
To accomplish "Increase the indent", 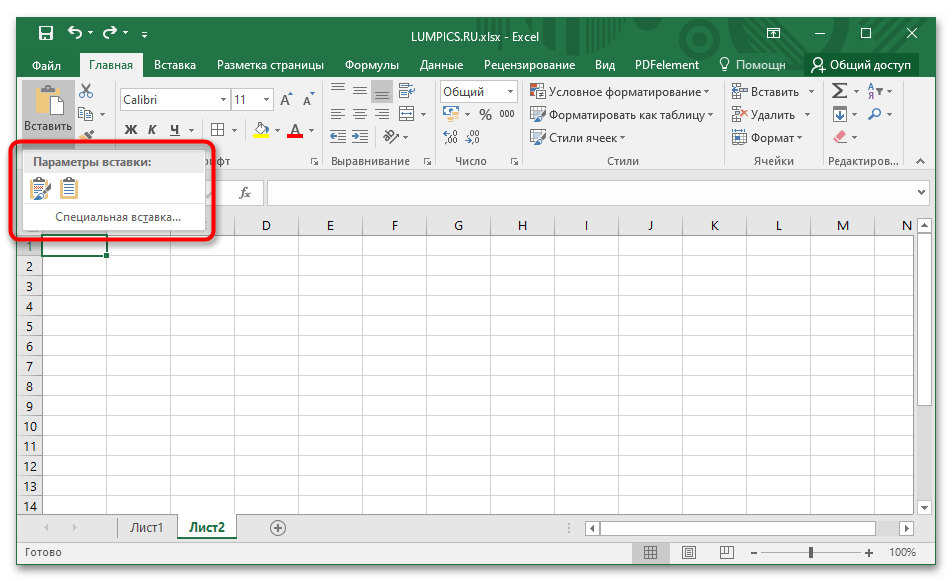I will point(360,137).
